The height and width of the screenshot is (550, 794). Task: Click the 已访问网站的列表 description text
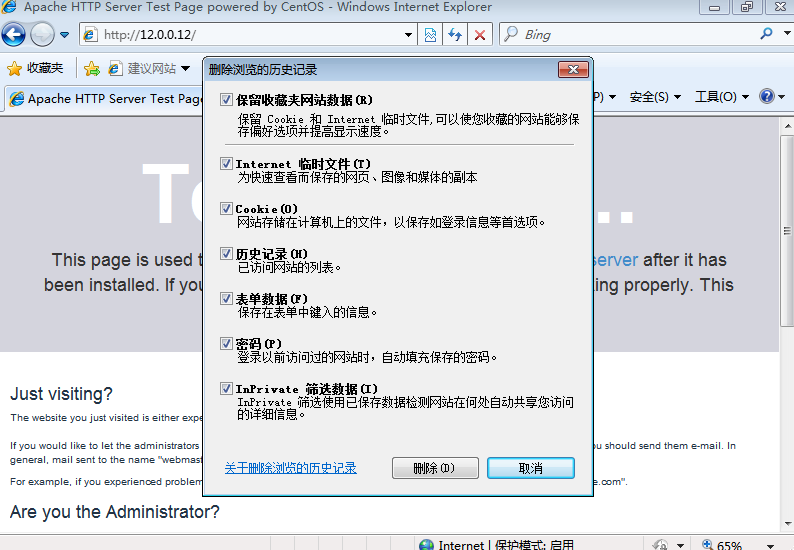289,267
